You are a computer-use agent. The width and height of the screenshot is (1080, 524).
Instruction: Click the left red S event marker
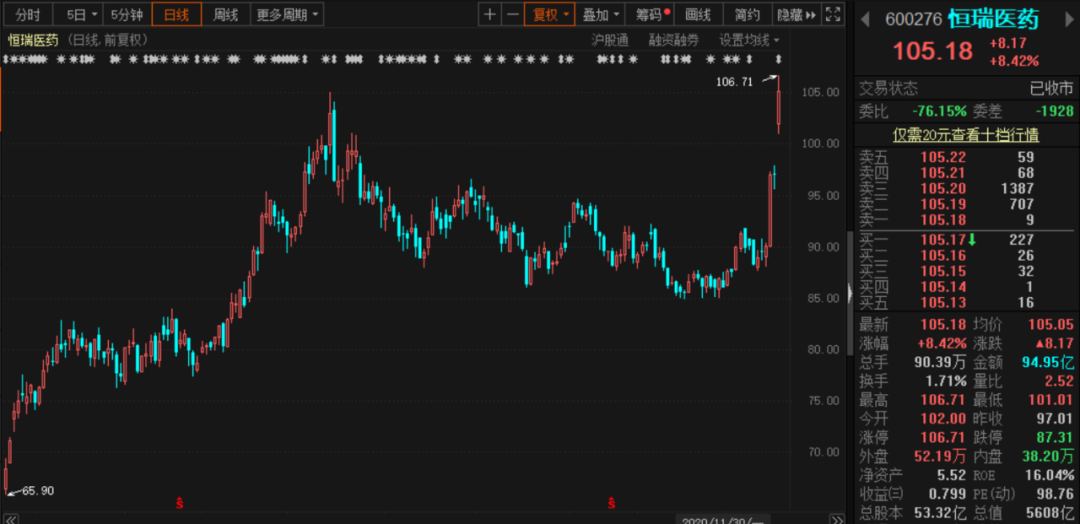pyautogui.click(x=180, y=503)
